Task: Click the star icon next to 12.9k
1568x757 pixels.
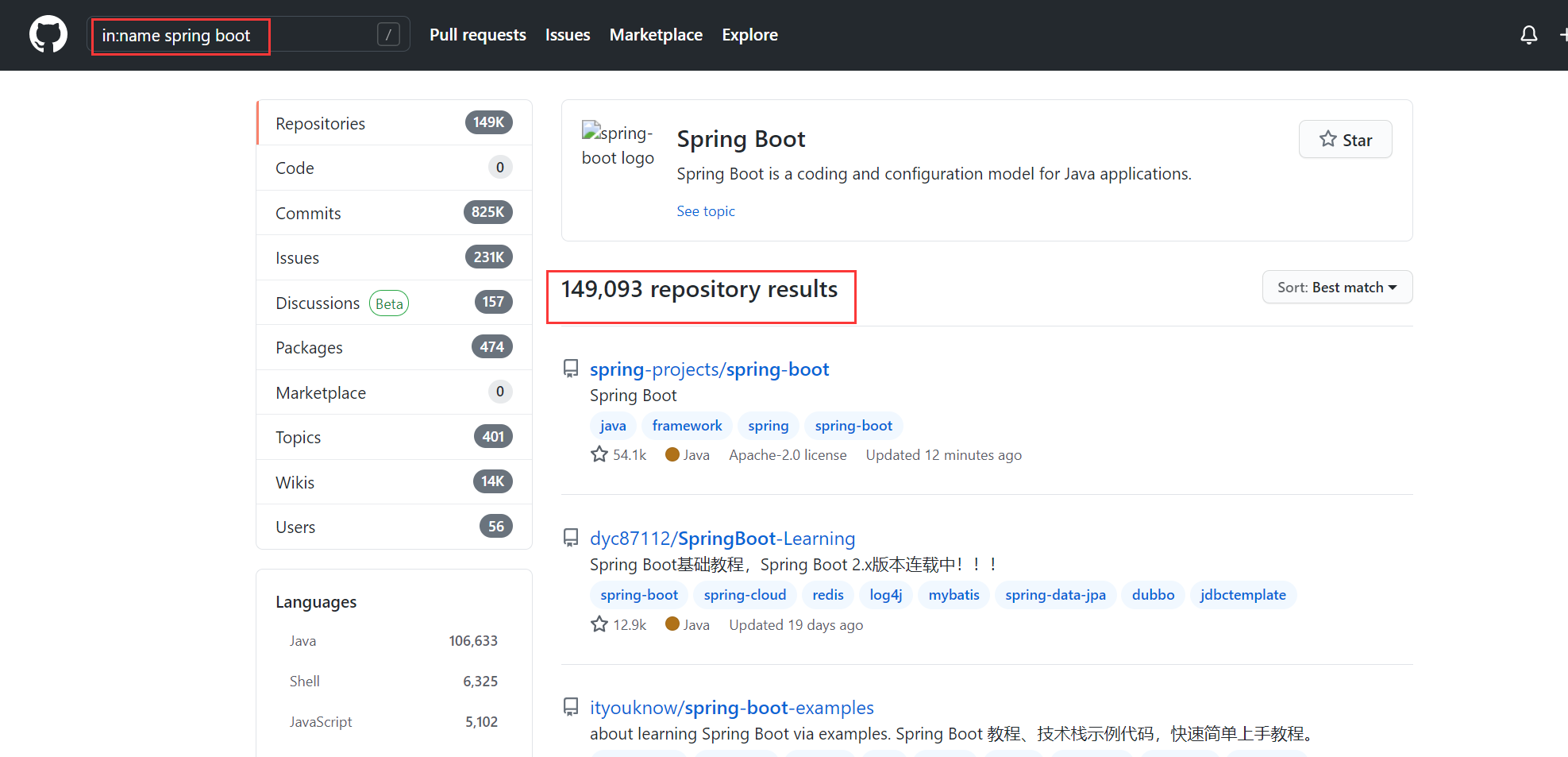Action: pyautogui.click(x=599, y=624)
